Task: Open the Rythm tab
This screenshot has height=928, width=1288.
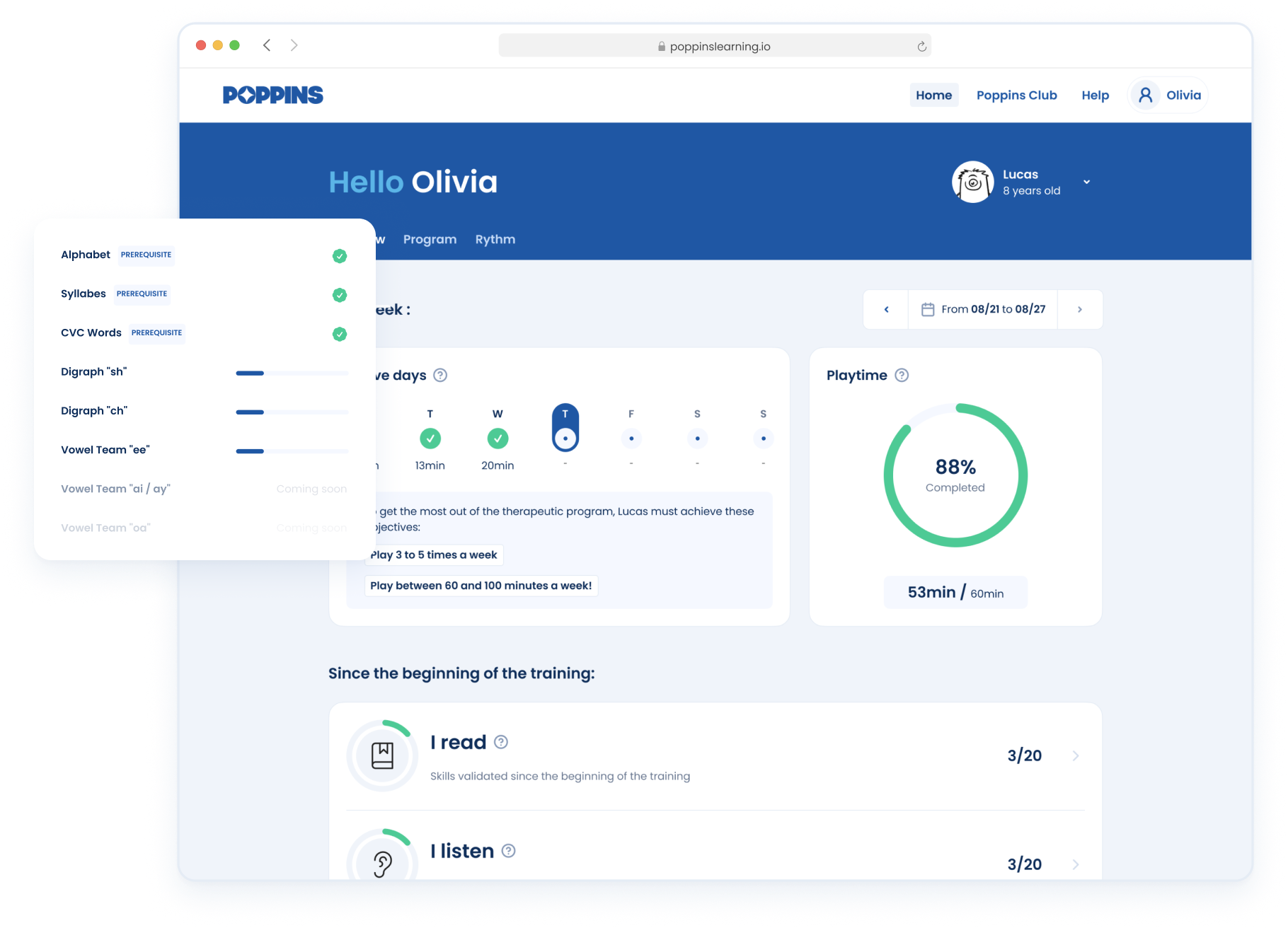Action: pyautogui.click(x=495, y=240)
